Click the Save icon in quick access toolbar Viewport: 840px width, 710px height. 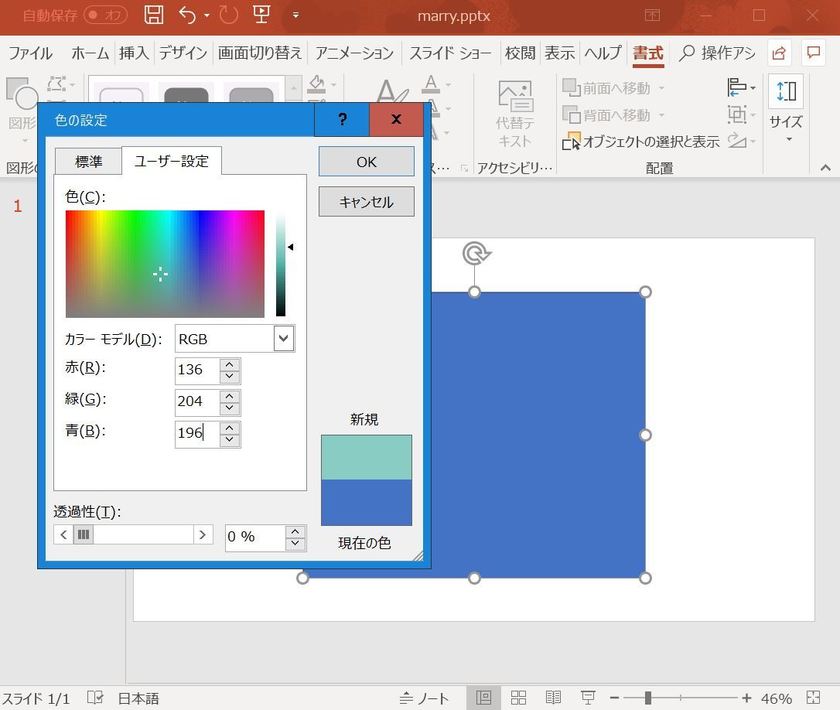[153, 15]
